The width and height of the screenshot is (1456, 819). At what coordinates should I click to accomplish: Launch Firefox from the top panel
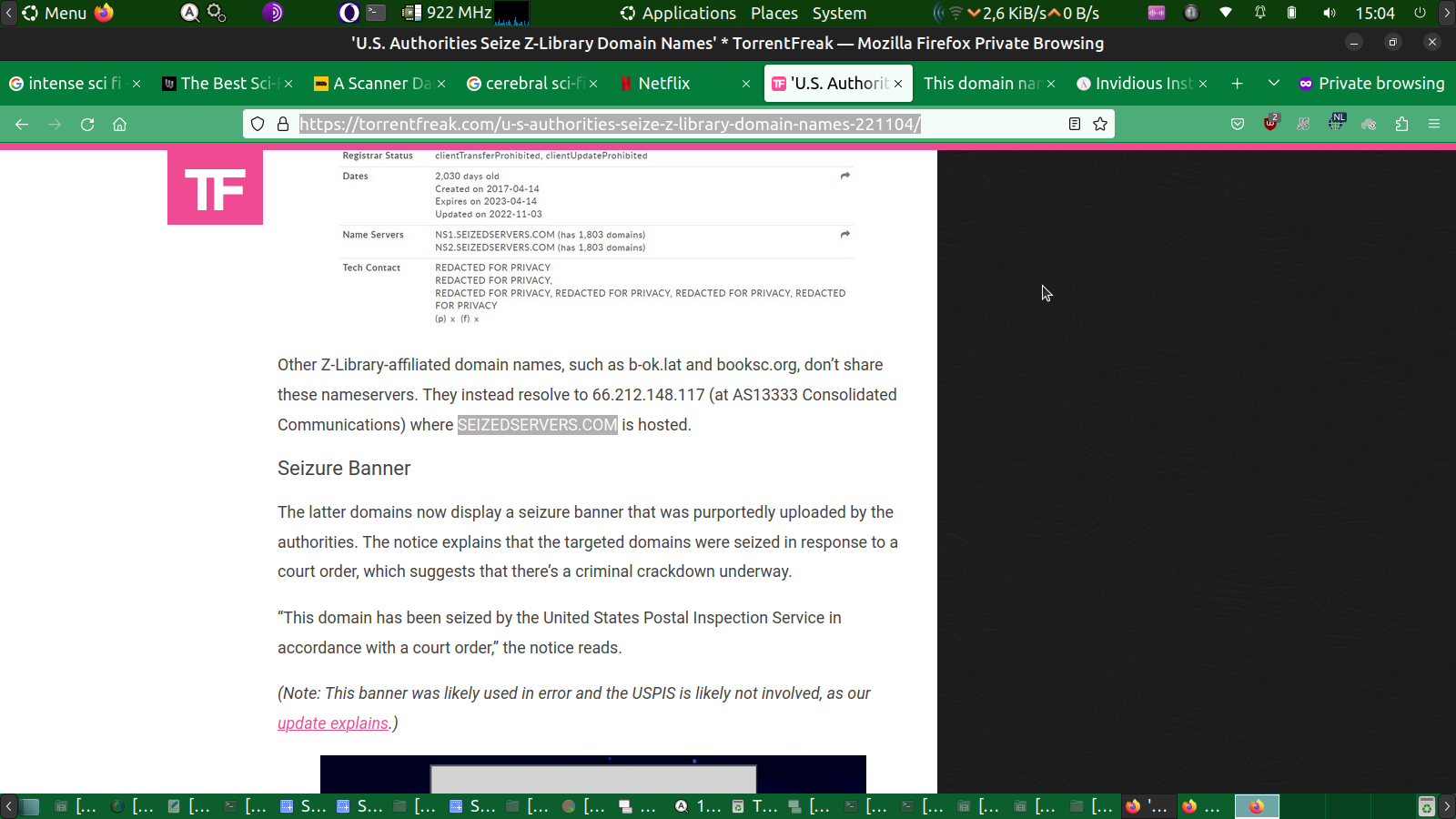105,13
